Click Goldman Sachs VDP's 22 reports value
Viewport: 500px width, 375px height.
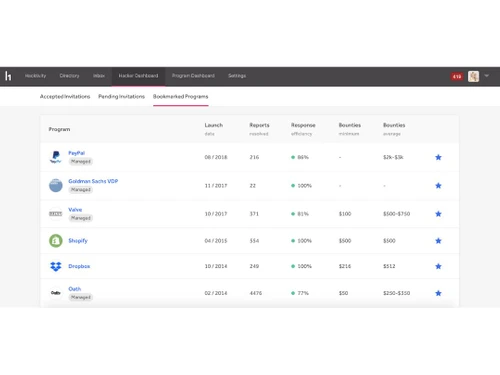pos(253,186)
